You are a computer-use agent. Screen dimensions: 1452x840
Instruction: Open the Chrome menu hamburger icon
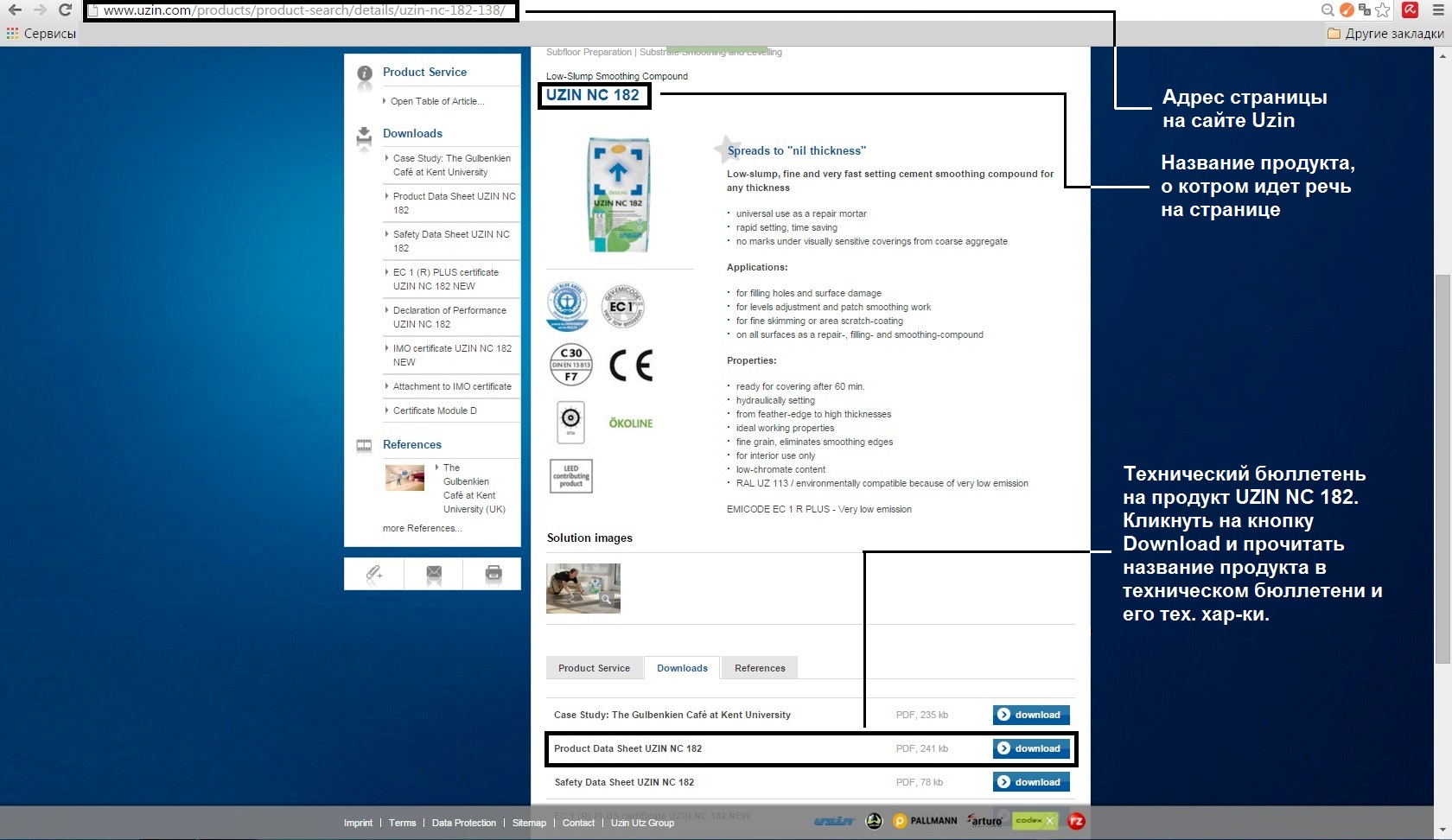click(x=1438, y=10)
